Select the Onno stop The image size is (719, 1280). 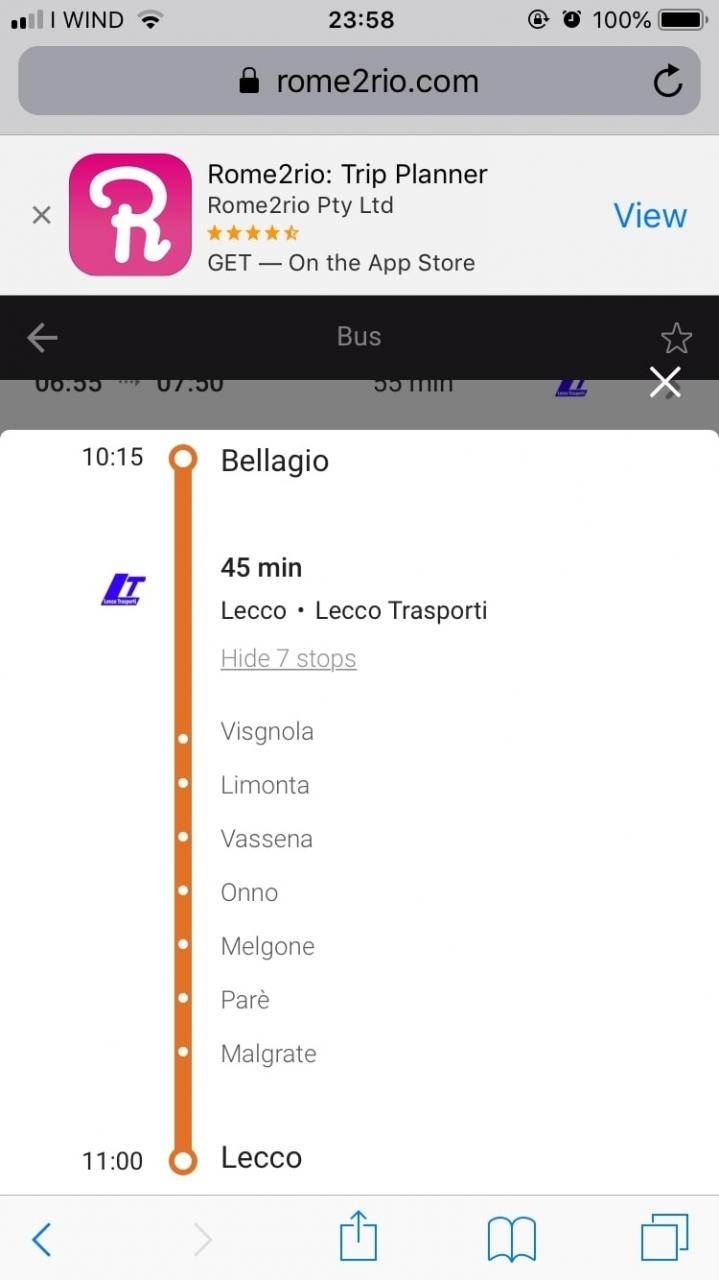(x=249, y=893)
